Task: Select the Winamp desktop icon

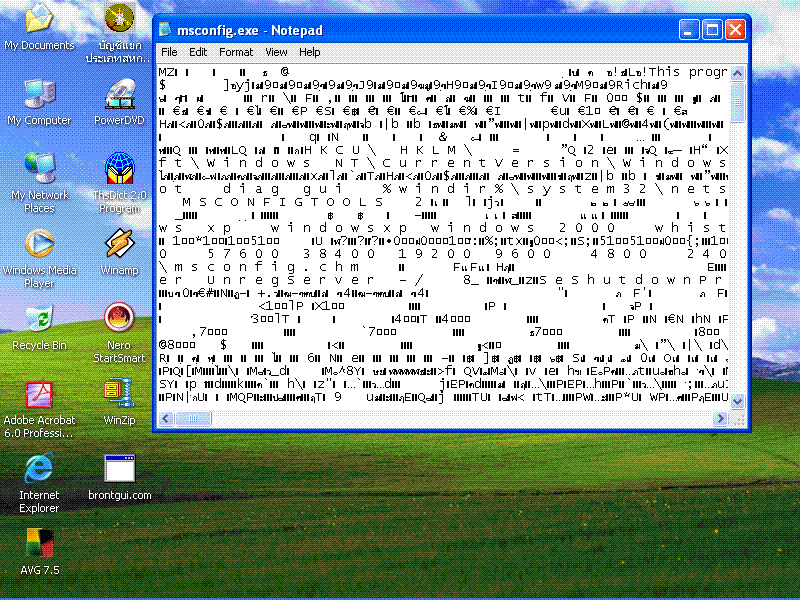Action: (x=119, y=252)
